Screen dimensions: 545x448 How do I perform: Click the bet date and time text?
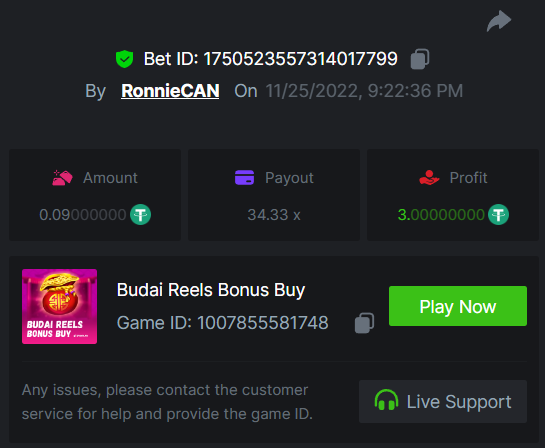tap(364, 91)
